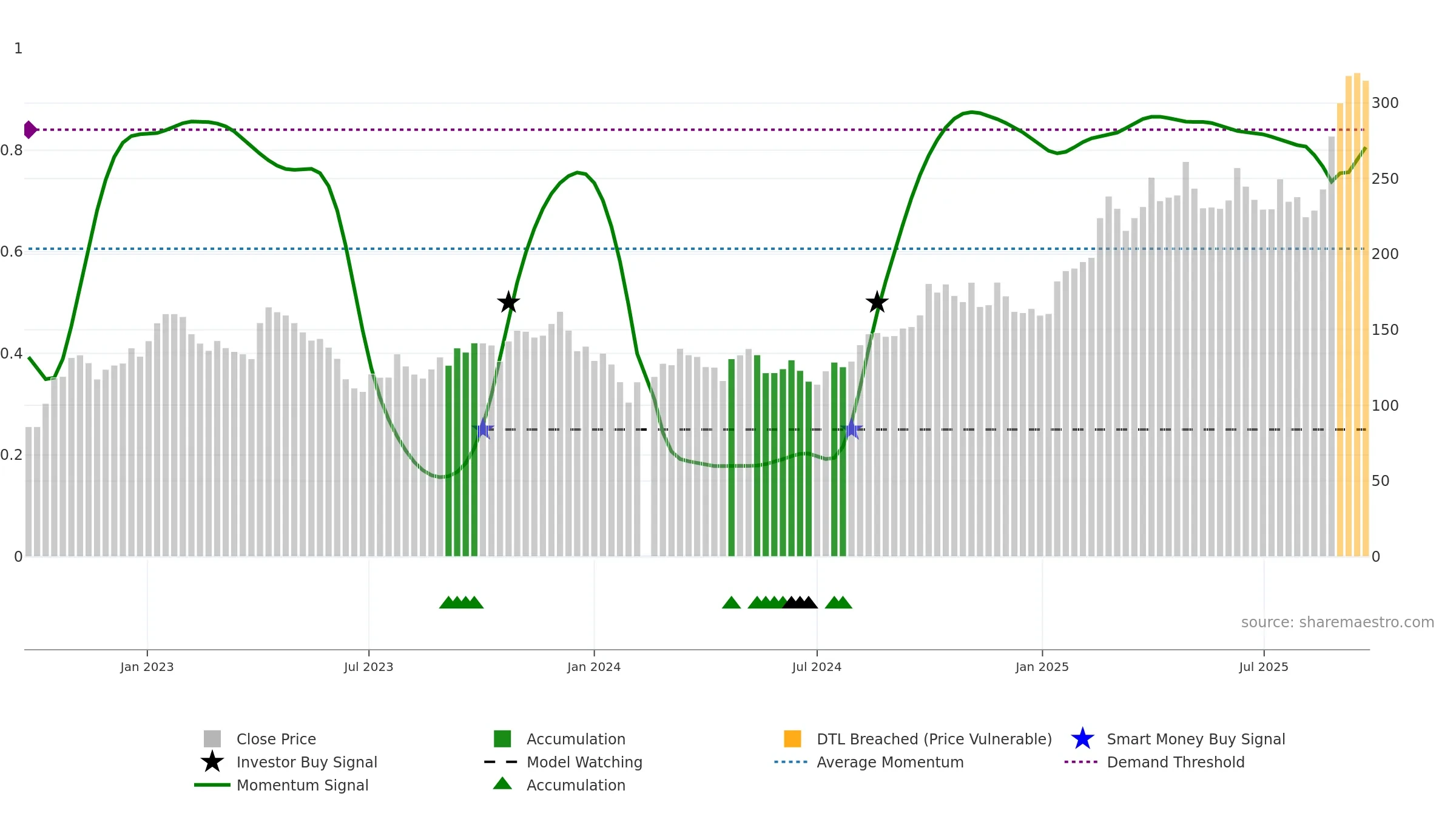Click the blue star Smart Money Buy Signal legend icon
Viewport: 1456px width, 819px height.
1082,738
